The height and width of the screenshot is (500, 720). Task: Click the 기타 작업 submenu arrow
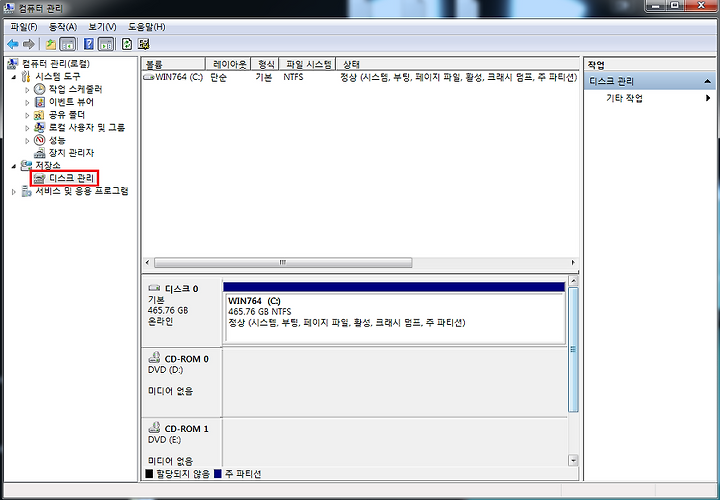(708, 98)
